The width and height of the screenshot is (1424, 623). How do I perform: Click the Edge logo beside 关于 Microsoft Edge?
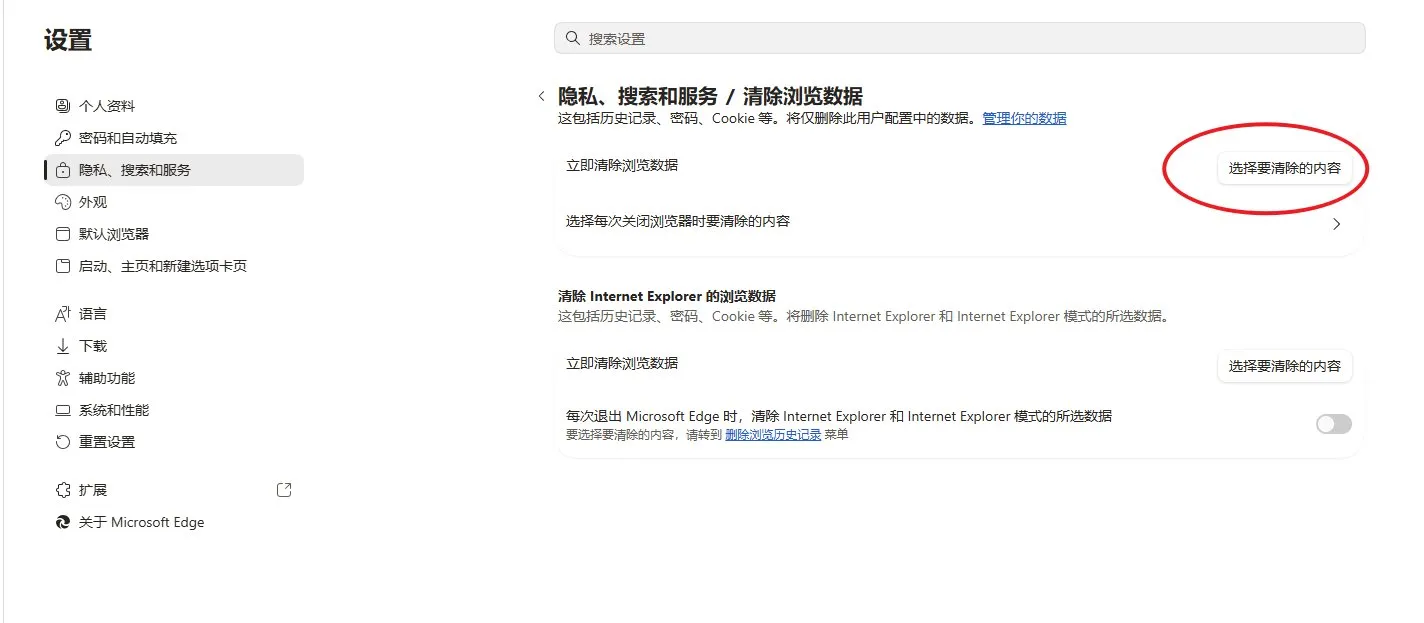point(63,522)
